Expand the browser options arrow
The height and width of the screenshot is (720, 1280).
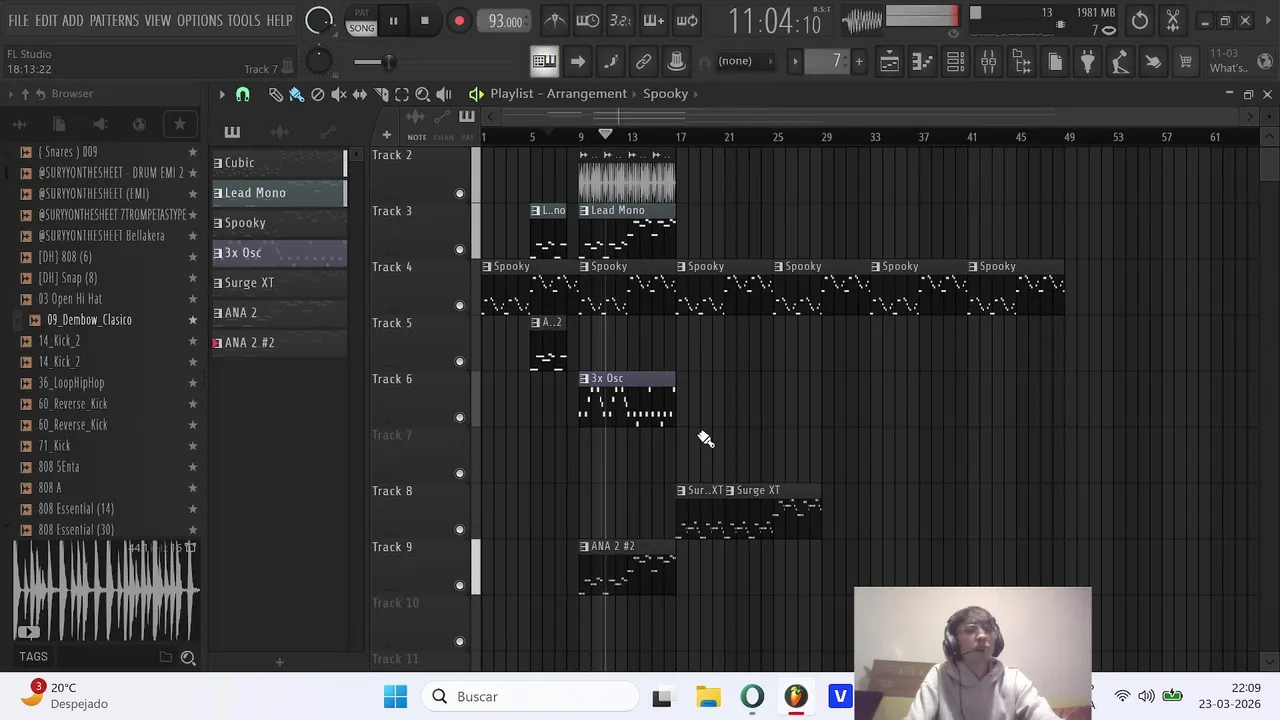pyautogui.click(x=10, y=94)
